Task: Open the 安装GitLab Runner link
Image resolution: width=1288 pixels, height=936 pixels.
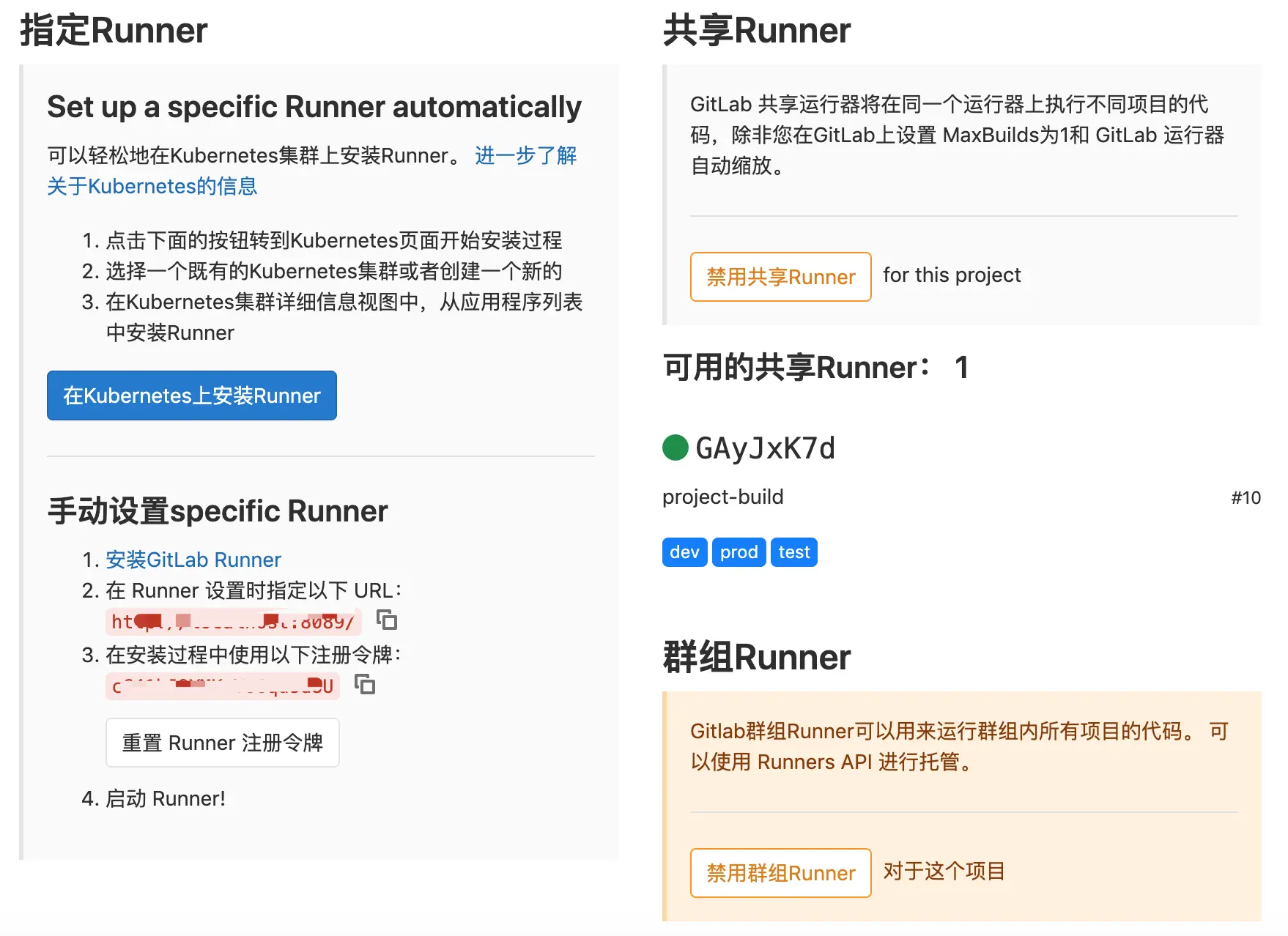Action: pos(193,560)
